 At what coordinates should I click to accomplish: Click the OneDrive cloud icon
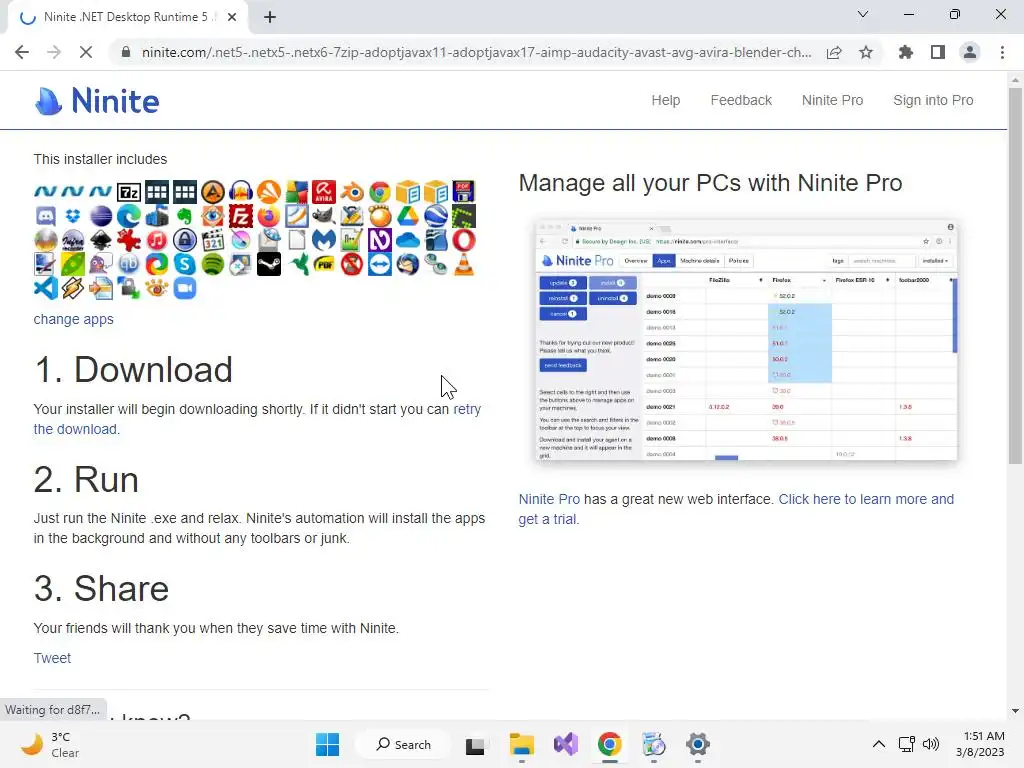click(x=408, y=240)
